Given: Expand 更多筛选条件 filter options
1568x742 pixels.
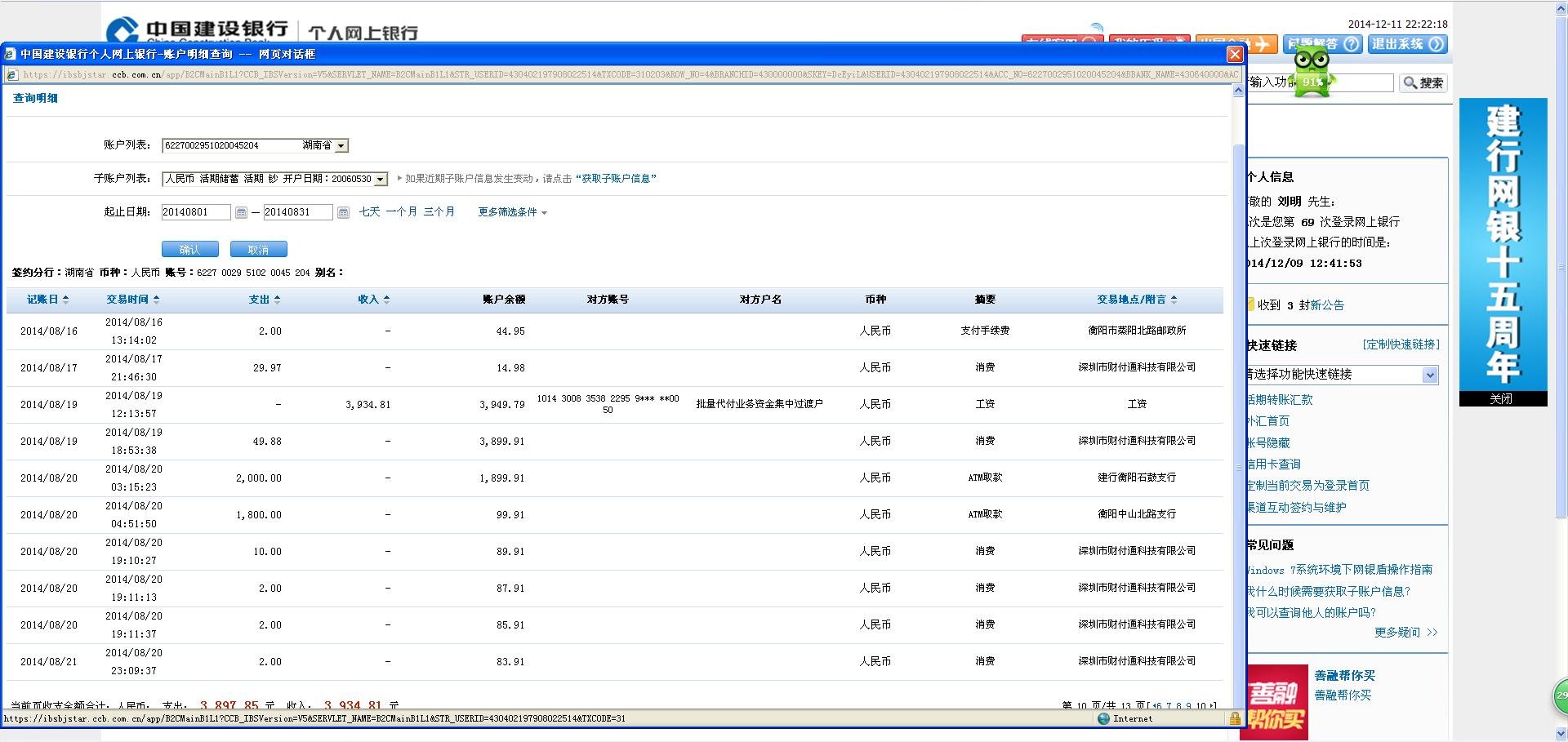Looking at the screenshot, I should coord(512,212).
